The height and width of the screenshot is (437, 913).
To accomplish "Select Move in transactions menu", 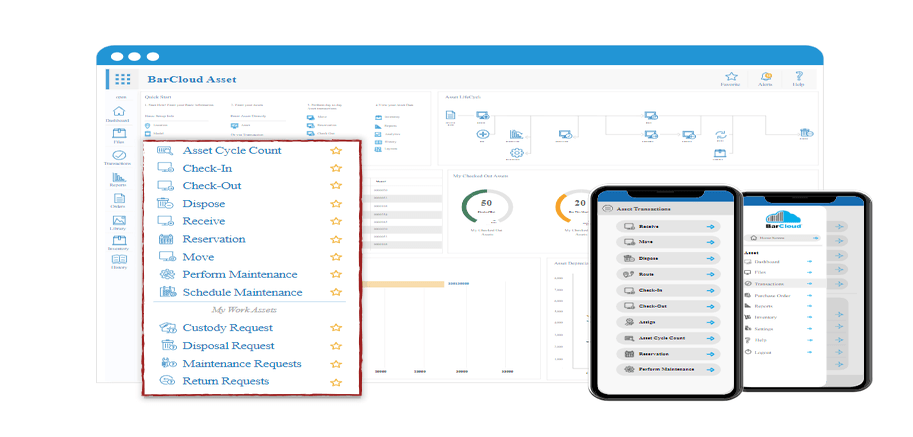I will tap(199, 257).
